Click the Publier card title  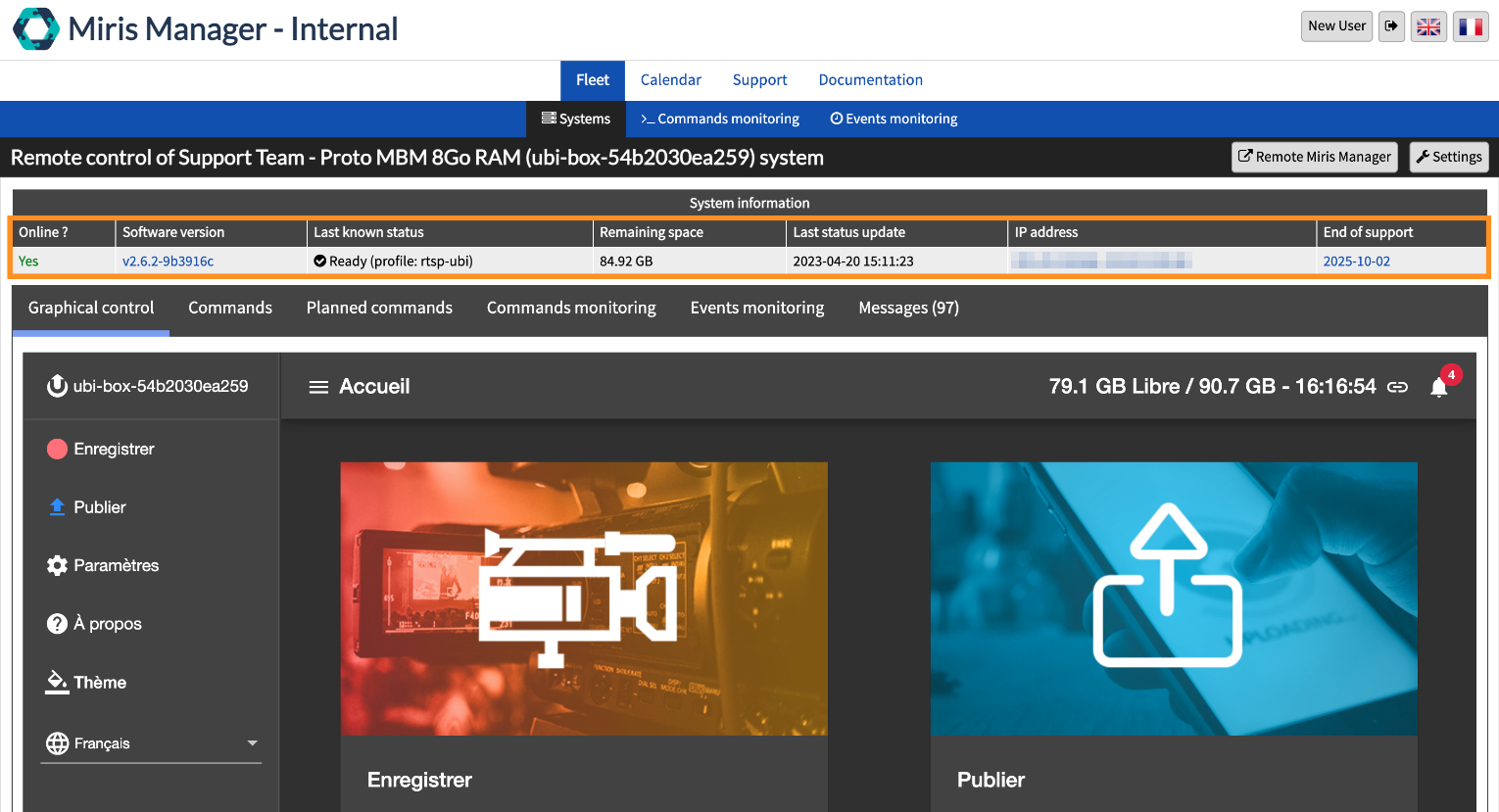pos(991,780)
